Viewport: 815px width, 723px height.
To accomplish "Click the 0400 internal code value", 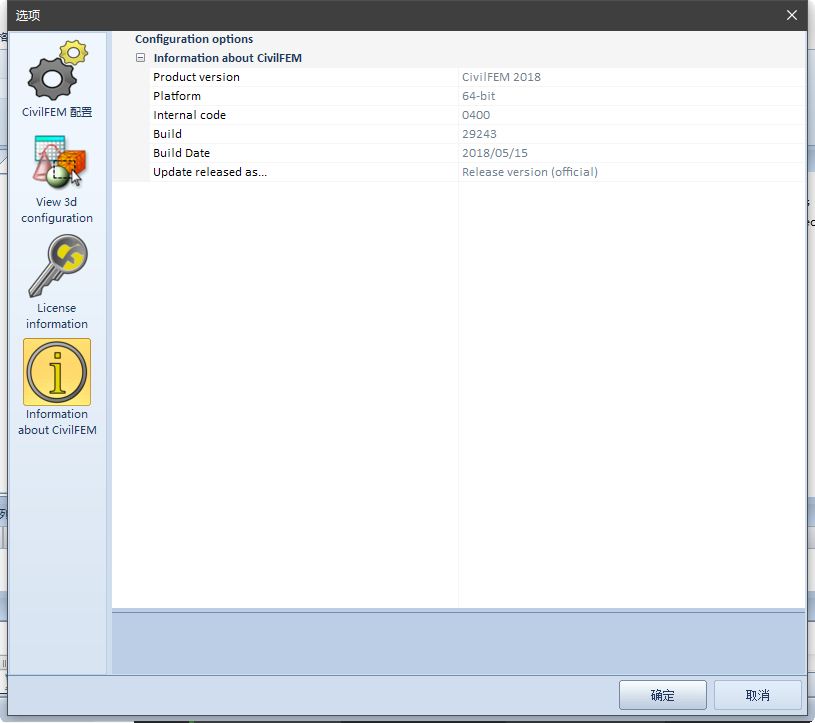I will pos(476,115).
